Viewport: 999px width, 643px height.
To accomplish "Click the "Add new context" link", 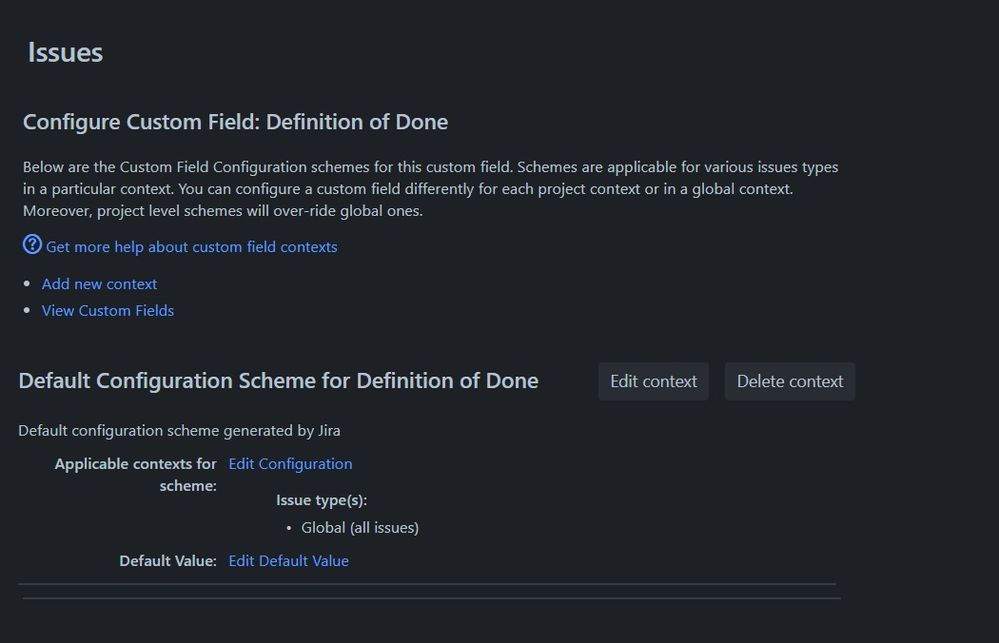I will 99,284.
